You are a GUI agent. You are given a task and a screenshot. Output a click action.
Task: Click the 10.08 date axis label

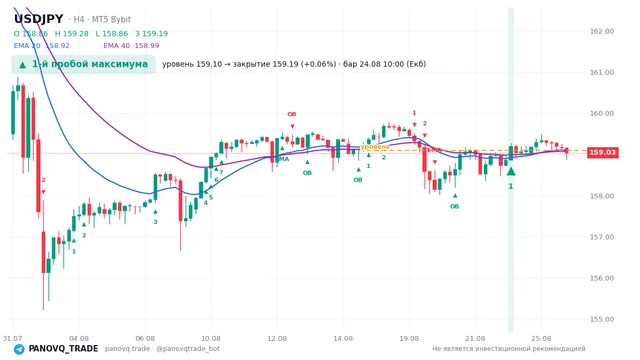click(x=211, y=338)
